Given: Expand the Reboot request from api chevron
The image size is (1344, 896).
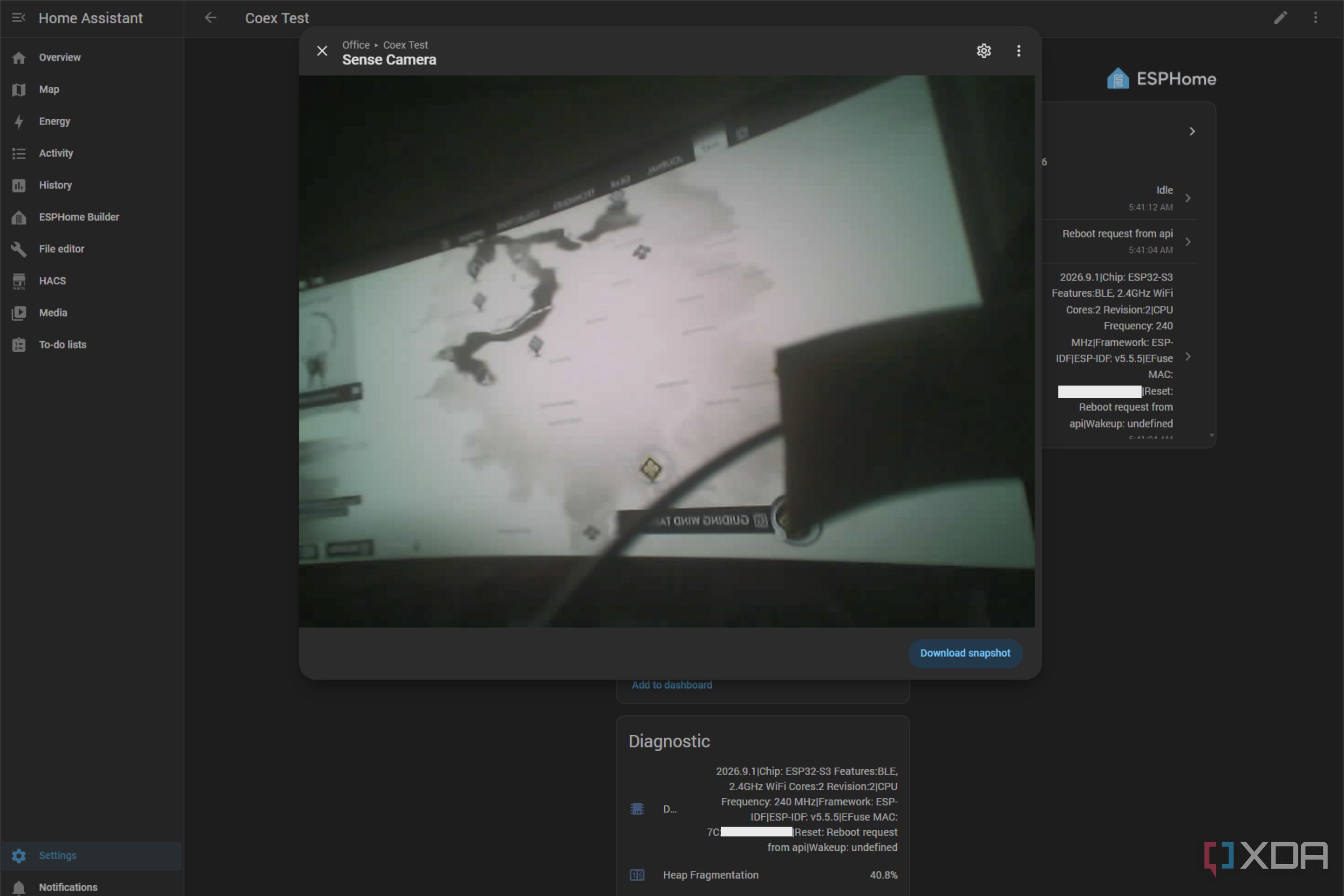Looking at the screenshot, I should click(x=1188, y=242).
